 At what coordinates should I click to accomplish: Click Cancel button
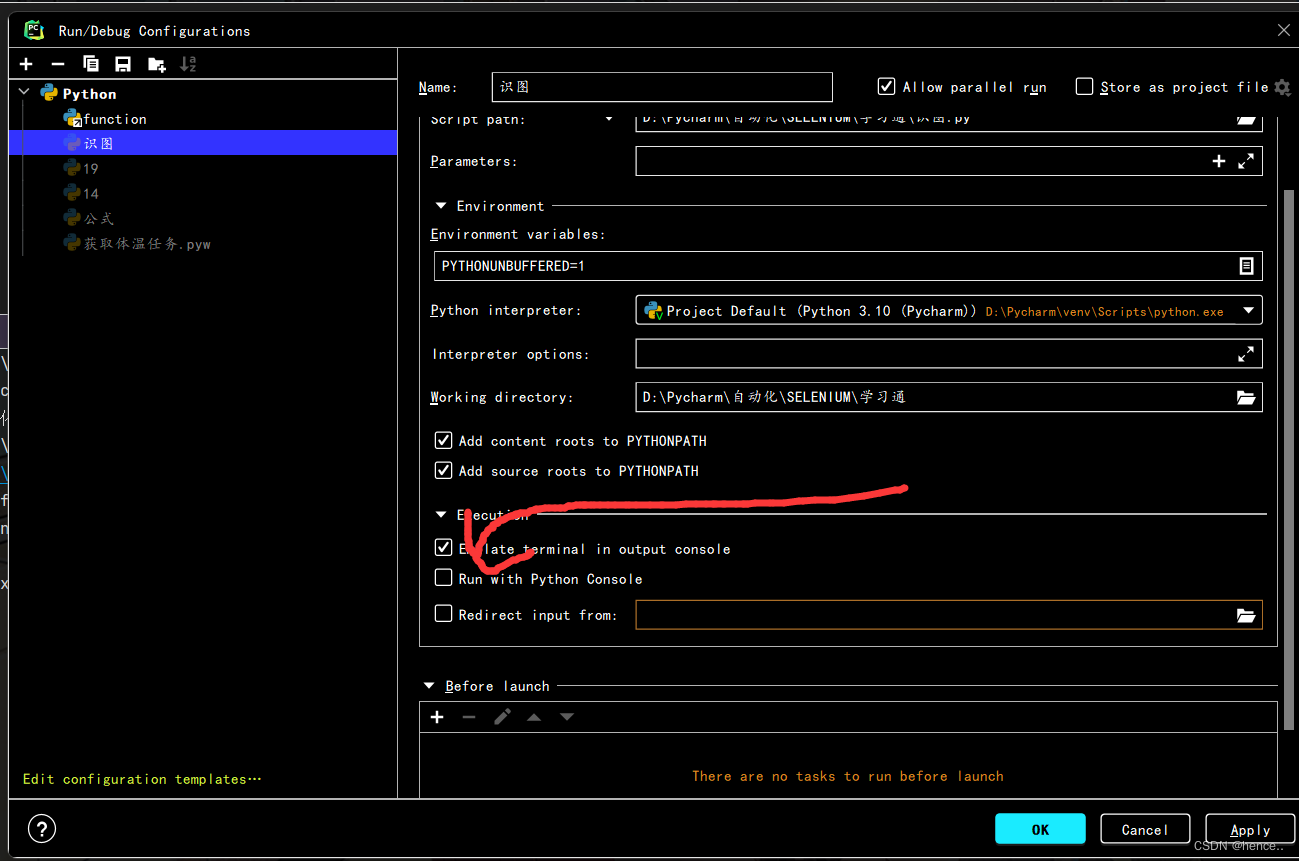point(1145,829)
